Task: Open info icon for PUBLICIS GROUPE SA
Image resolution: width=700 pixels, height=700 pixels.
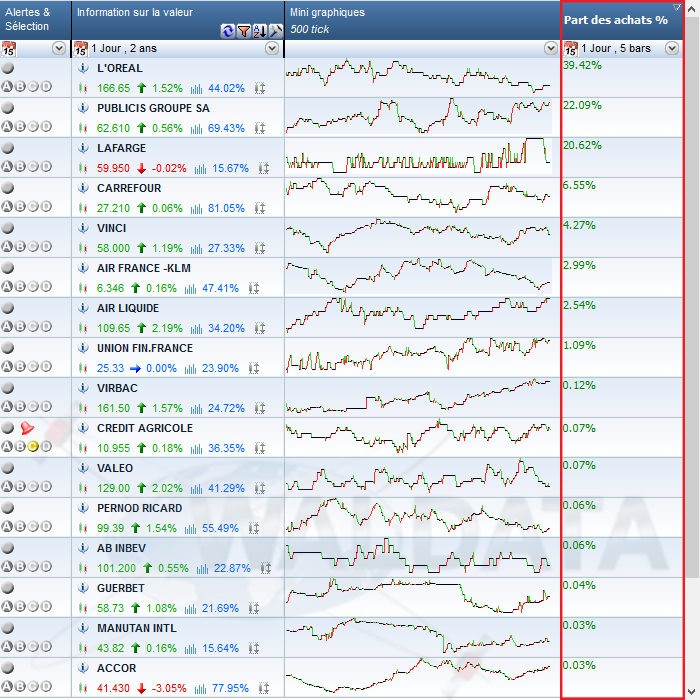Action: click(83, 108)
